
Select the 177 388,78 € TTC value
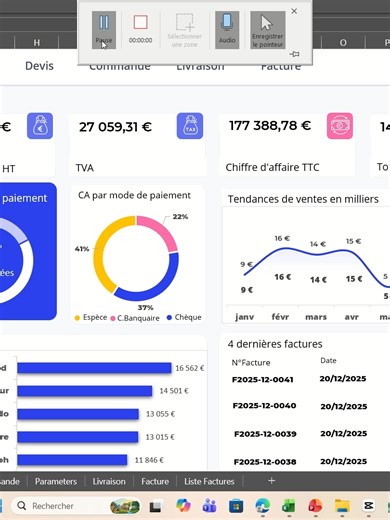(x=270, y=126)
